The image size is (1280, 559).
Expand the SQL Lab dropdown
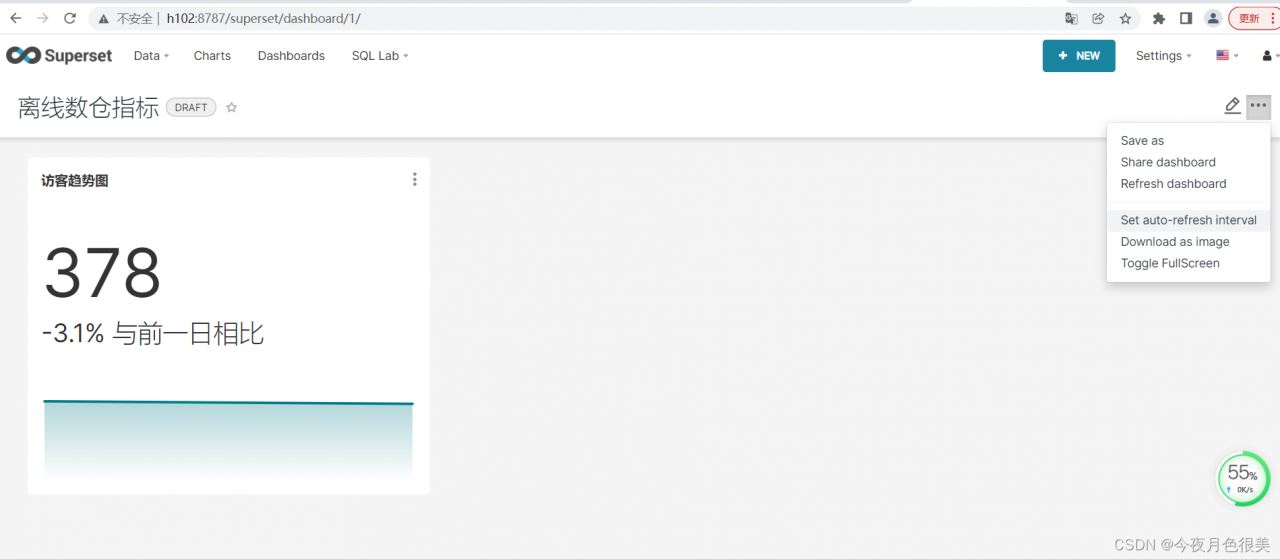pos(380,56)
